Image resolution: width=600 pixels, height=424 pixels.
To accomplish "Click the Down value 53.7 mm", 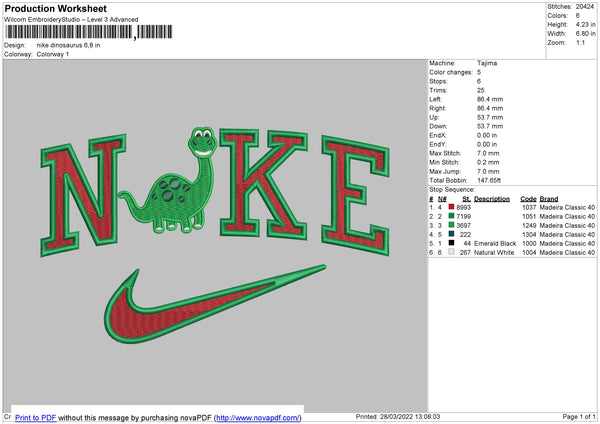I will (490, 126).
